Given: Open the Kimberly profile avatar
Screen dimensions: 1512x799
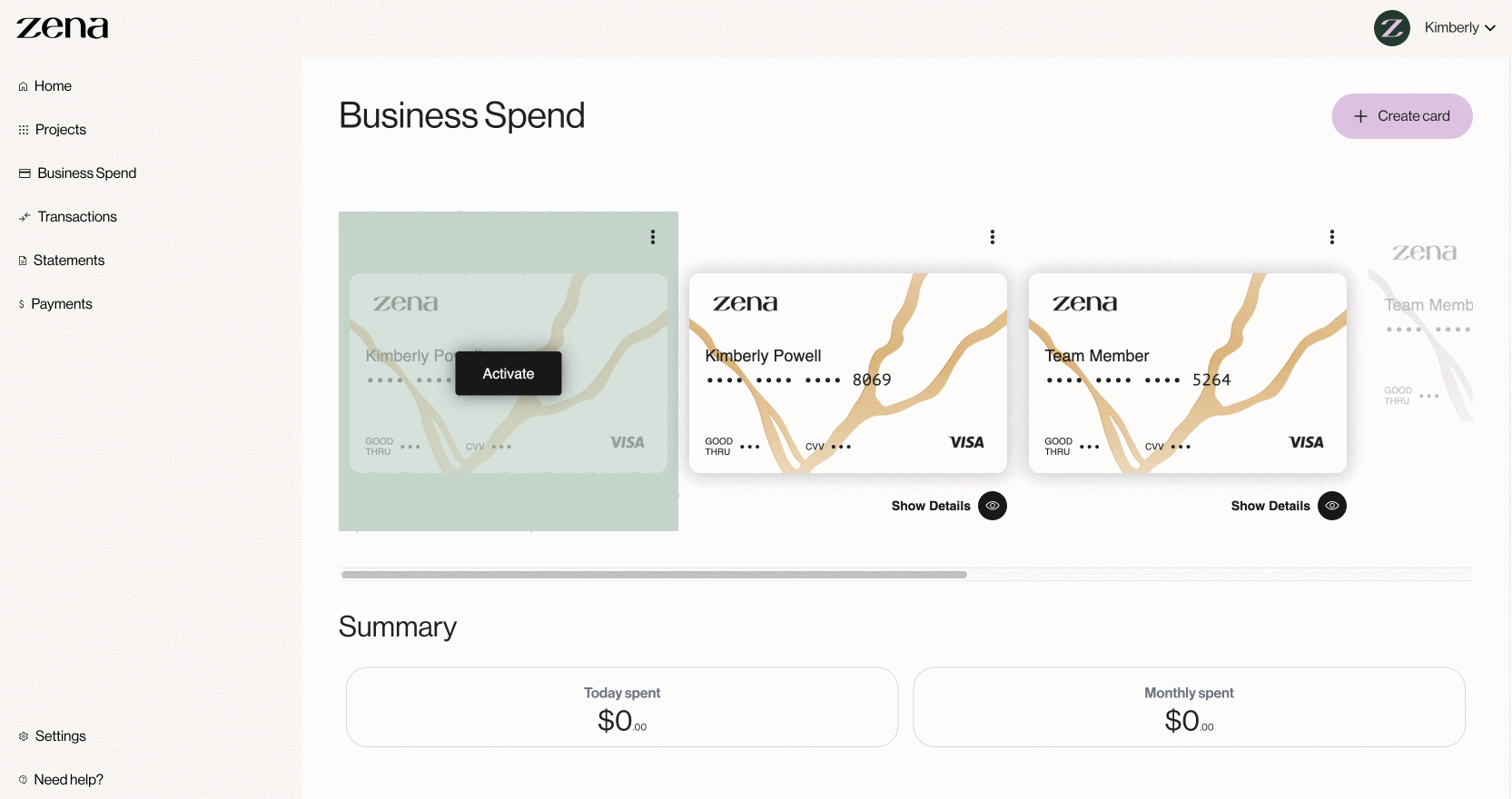Looking at the screenshot, I should [x=1391, y=28].
